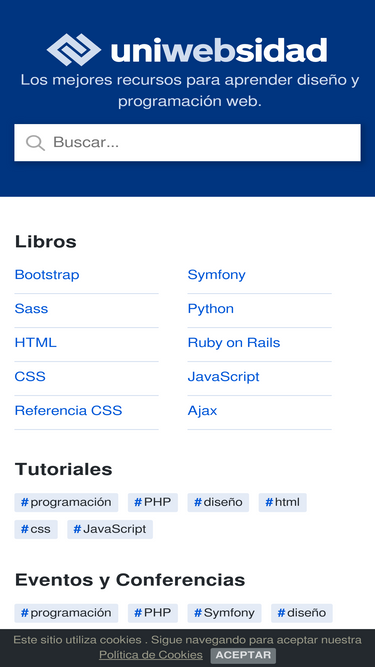This screenshot has height=667, width=375.
Task: Choose the #html tutorials tag
Action: [x=282, y=502]
